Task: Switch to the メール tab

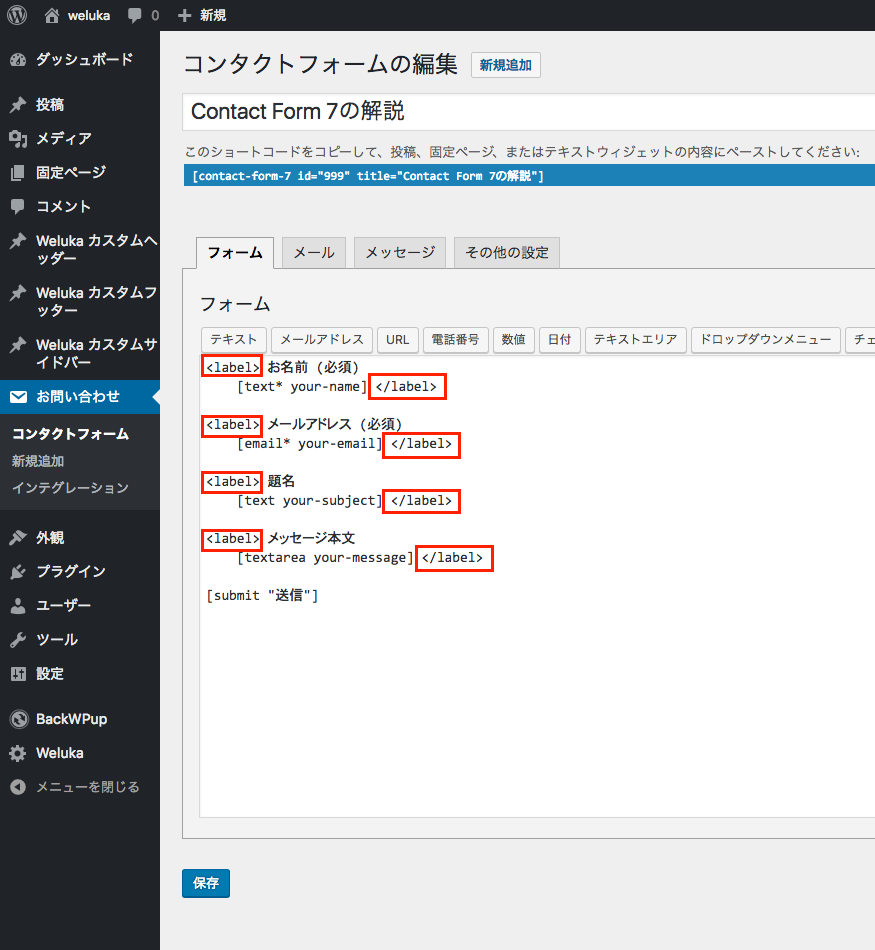Action: pyautogui.click(x=314, y=253)
